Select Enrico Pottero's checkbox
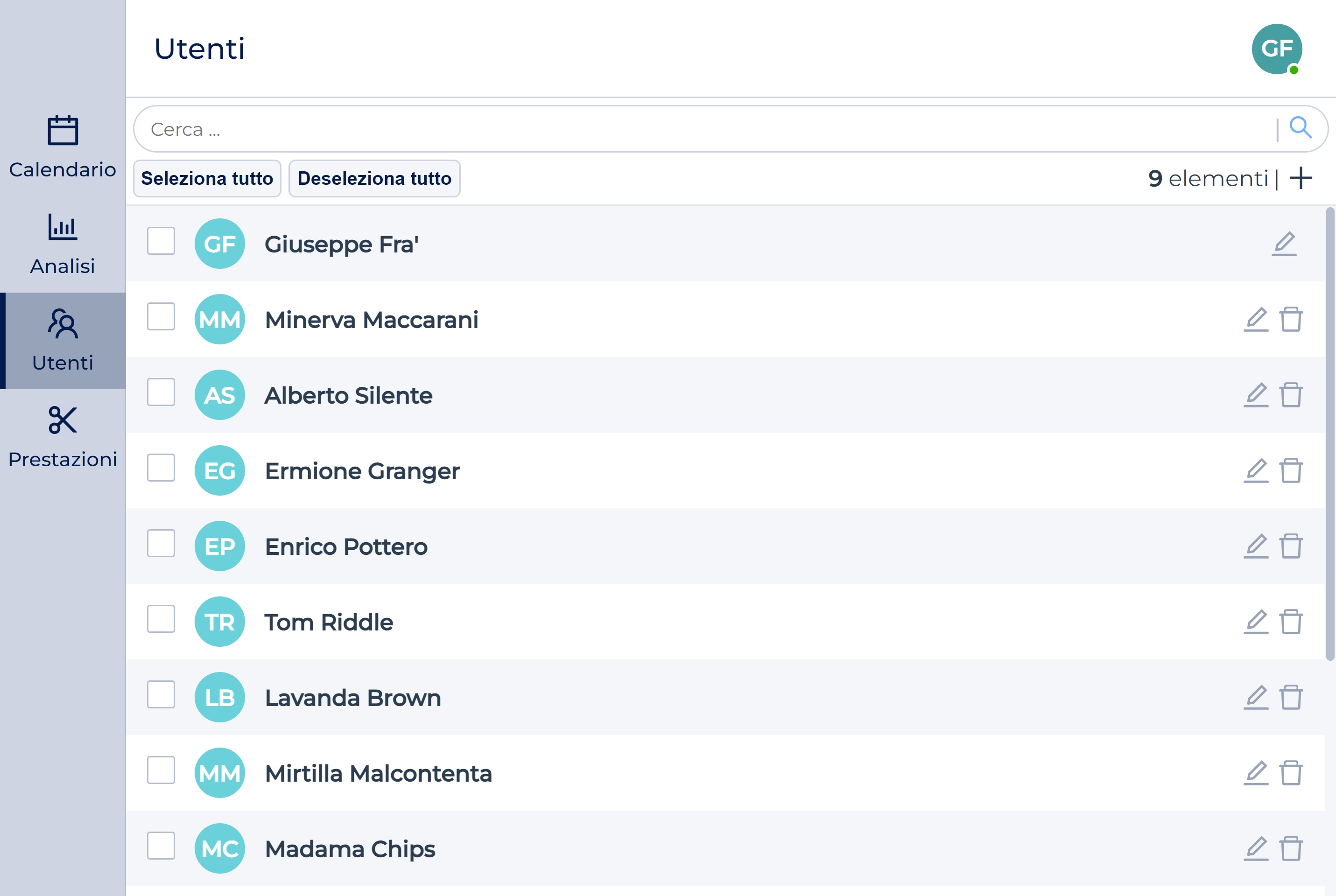The image size is (1336, 896). point(161,543)
